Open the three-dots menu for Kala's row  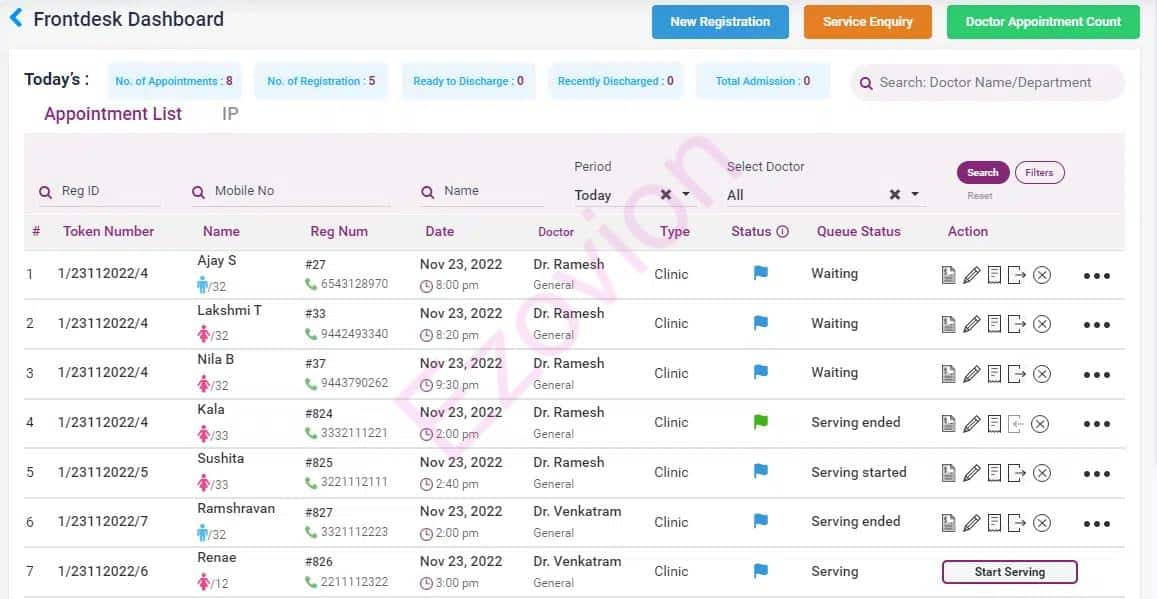click(1096, 424)
